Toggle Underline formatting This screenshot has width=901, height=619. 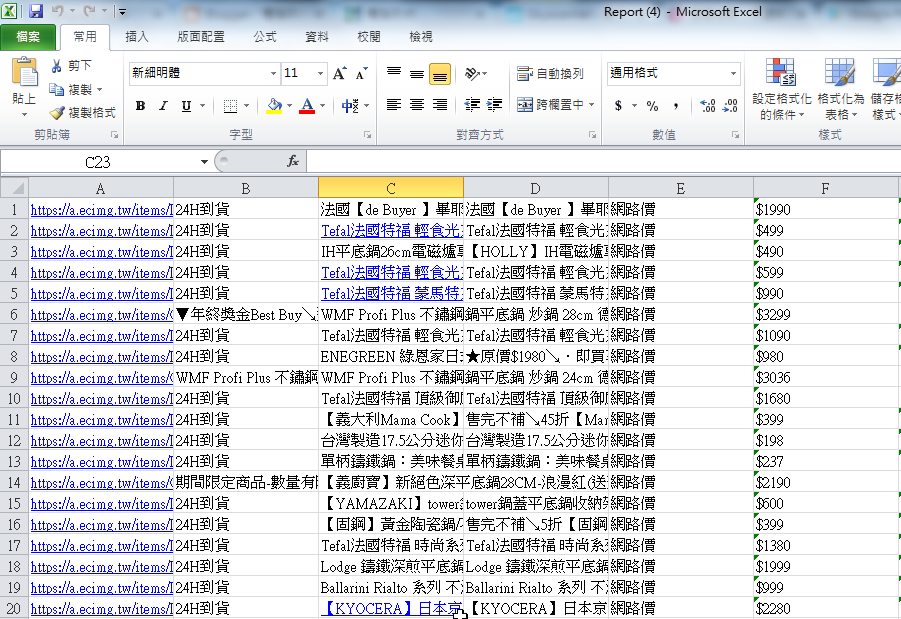click(186, 106)
